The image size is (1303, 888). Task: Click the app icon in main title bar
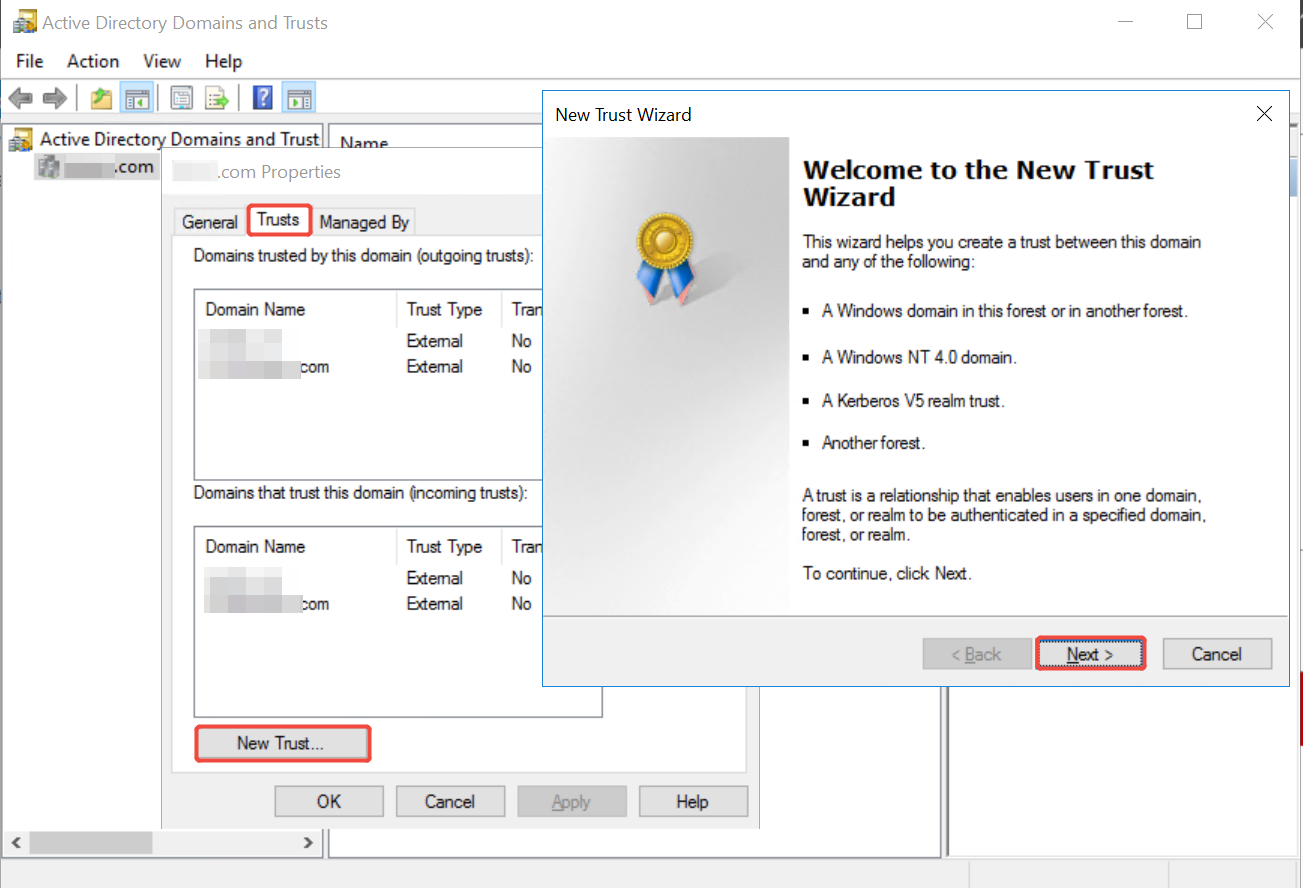click(x=24, y=22)
